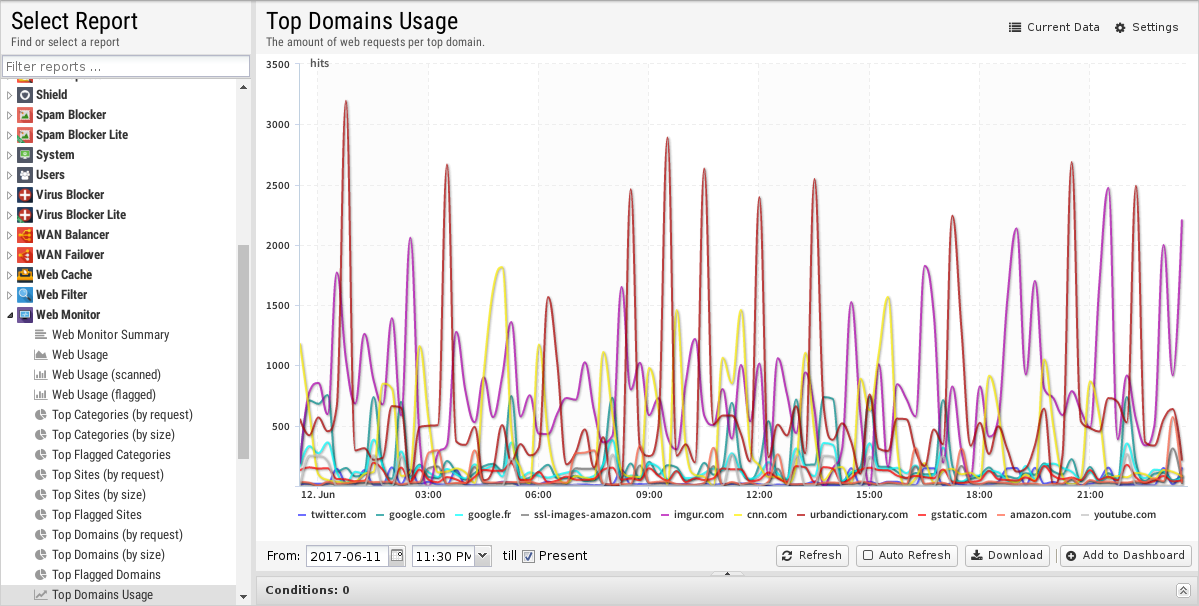Click the scrollbar down arrow in report list
This screenshot has height=606, width=1199.
[x=243, y=597]
